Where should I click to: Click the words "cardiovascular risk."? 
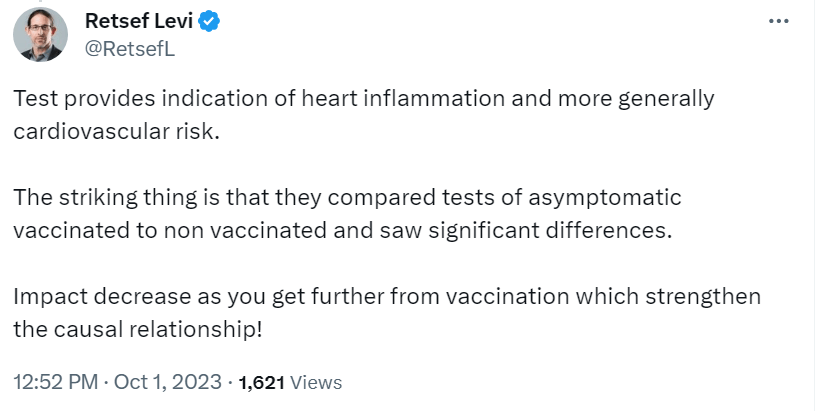coord(116,132)
